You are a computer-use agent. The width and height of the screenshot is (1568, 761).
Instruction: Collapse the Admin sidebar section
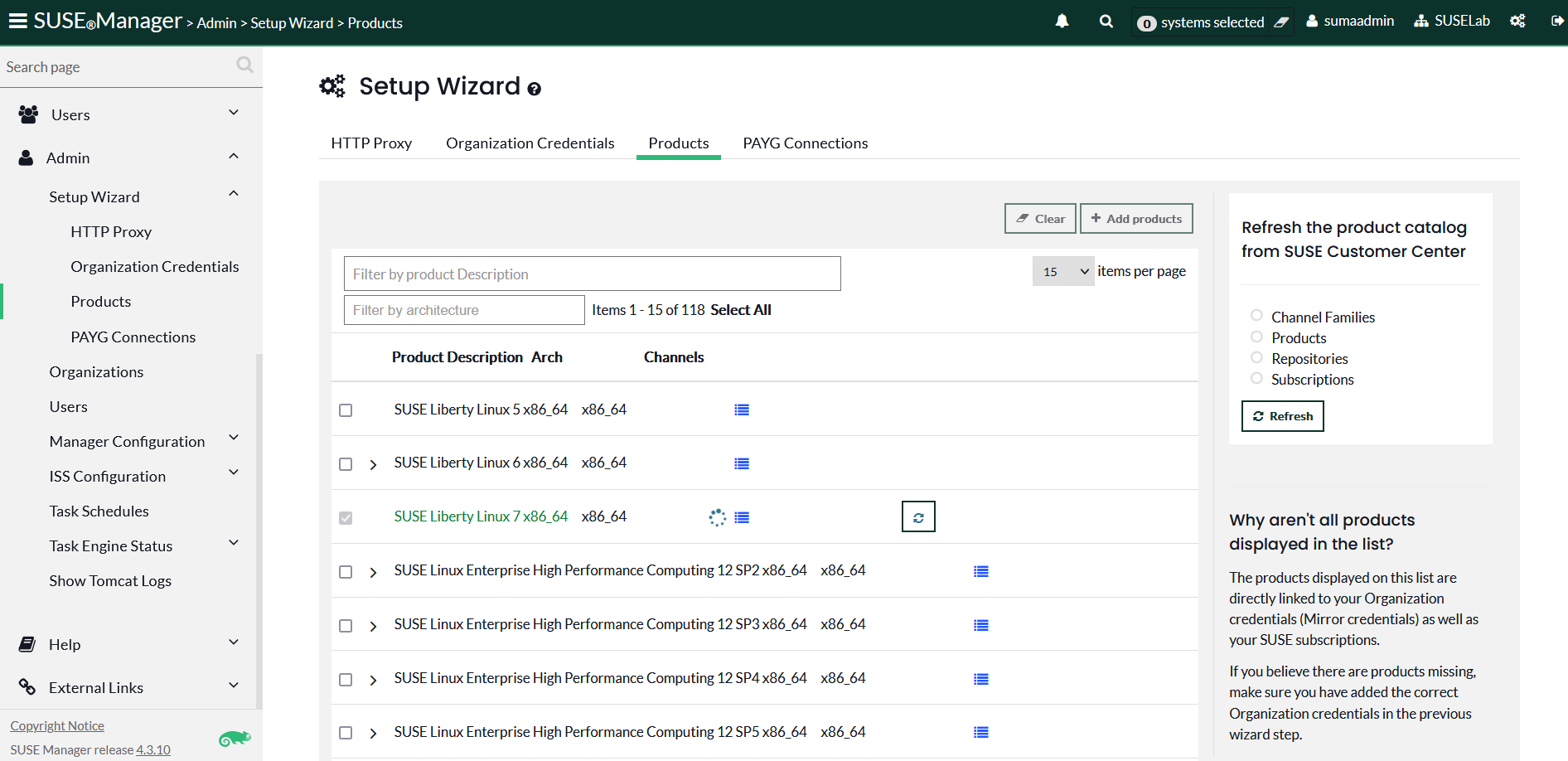(234, 156)
